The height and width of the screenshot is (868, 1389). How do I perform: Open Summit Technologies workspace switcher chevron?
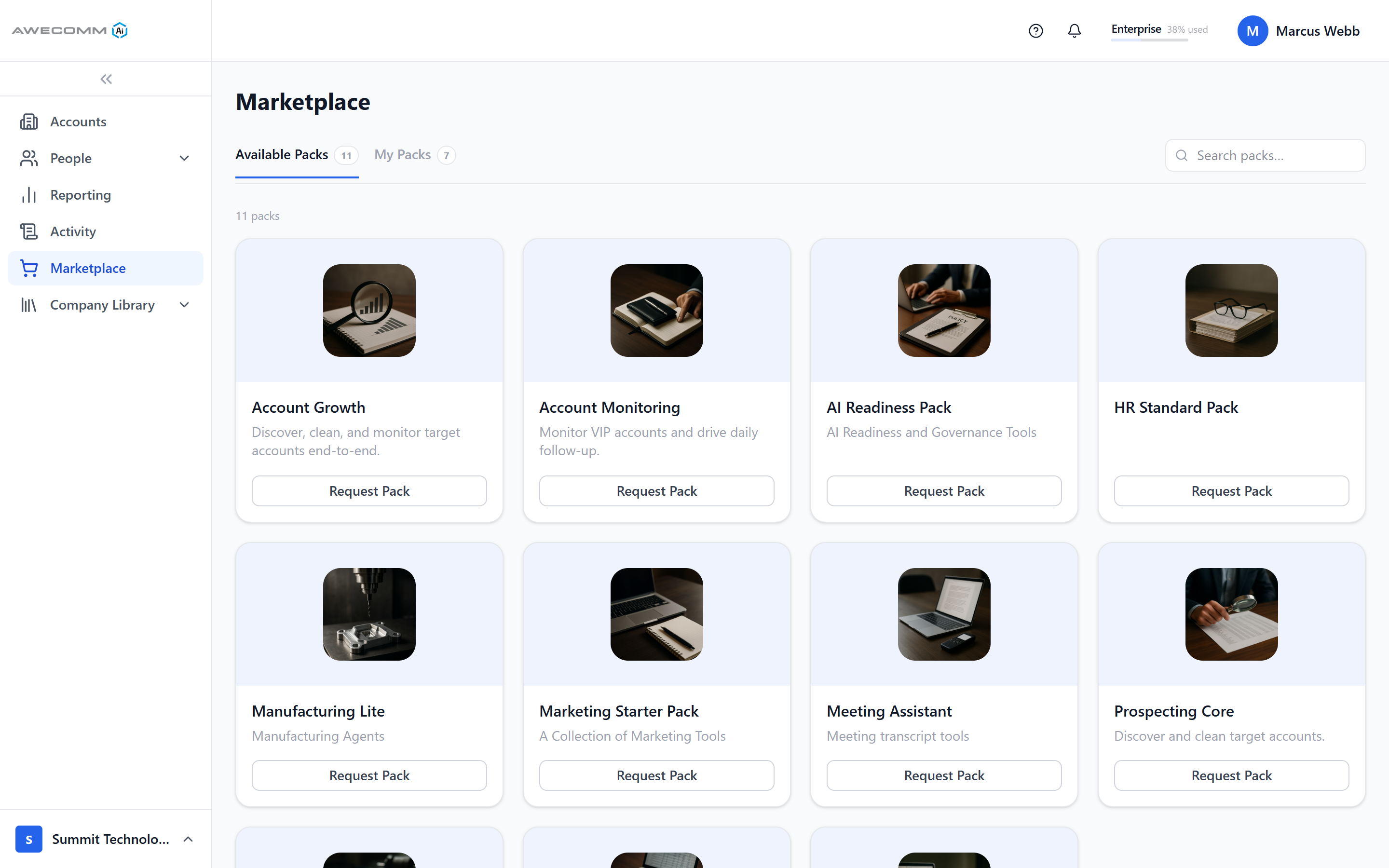188,839
